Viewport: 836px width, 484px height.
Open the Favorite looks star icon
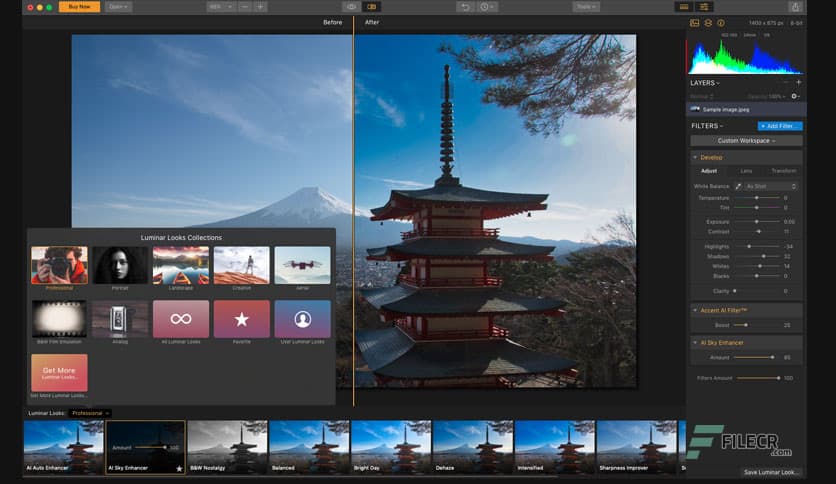(242, 319)
